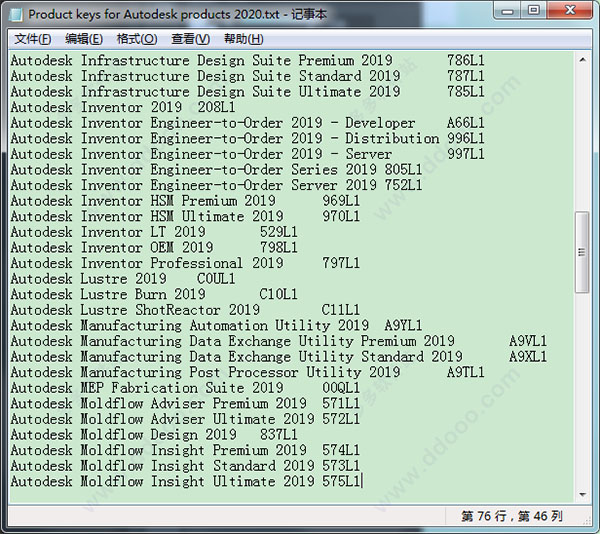The width and height of the screenshot is (600, 534).
Task: Click product key 996L1
Action: (466, 138)
